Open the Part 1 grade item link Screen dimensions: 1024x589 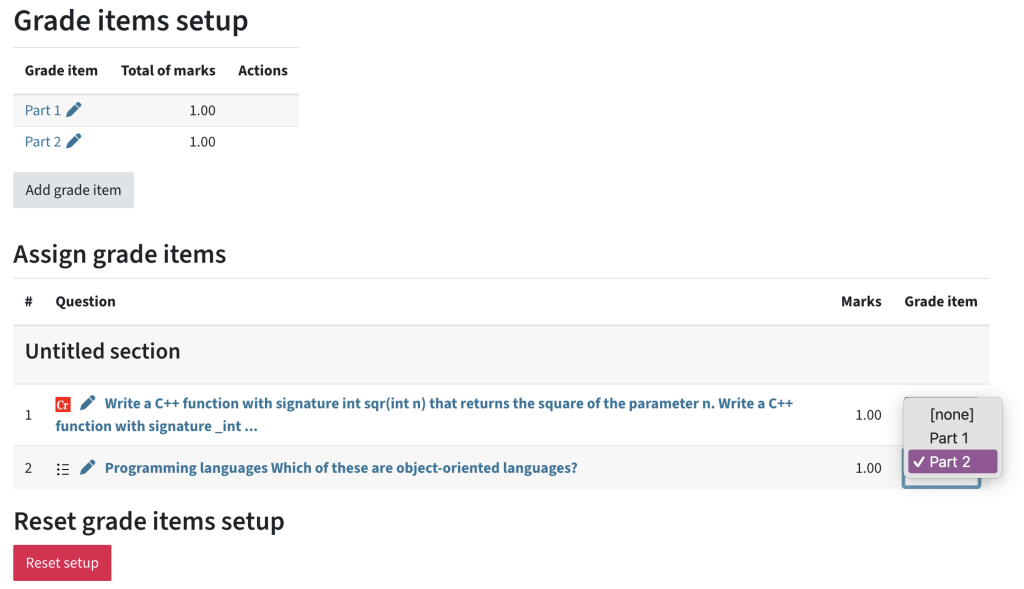(42, 110)
